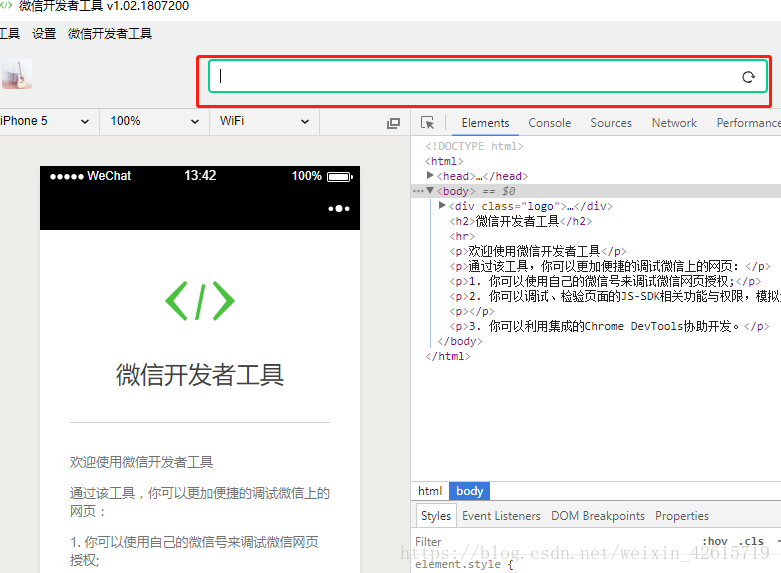Select the </html> closing tag line
Image resolution: width=781 pixels, height=573 pixels.
[447, 356]
